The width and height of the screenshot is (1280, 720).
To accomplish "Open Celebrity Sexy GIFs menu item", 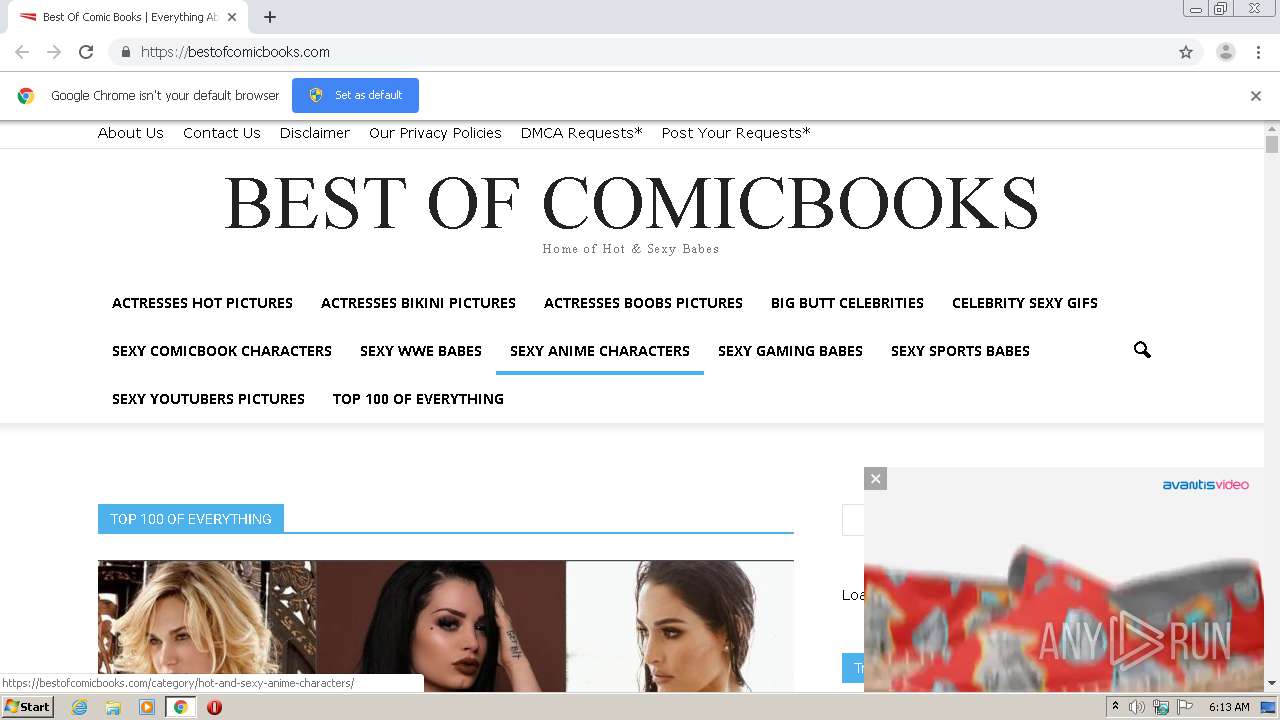I will click(1025, 303).
